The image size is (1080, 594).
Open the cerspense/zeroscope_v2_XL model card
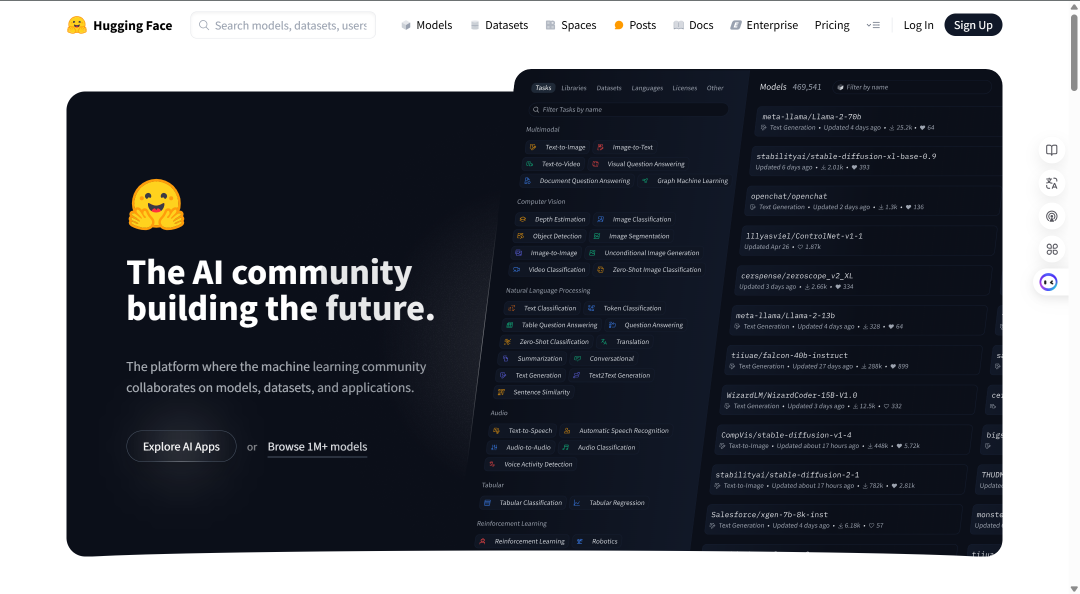click(x=863, y=280)
